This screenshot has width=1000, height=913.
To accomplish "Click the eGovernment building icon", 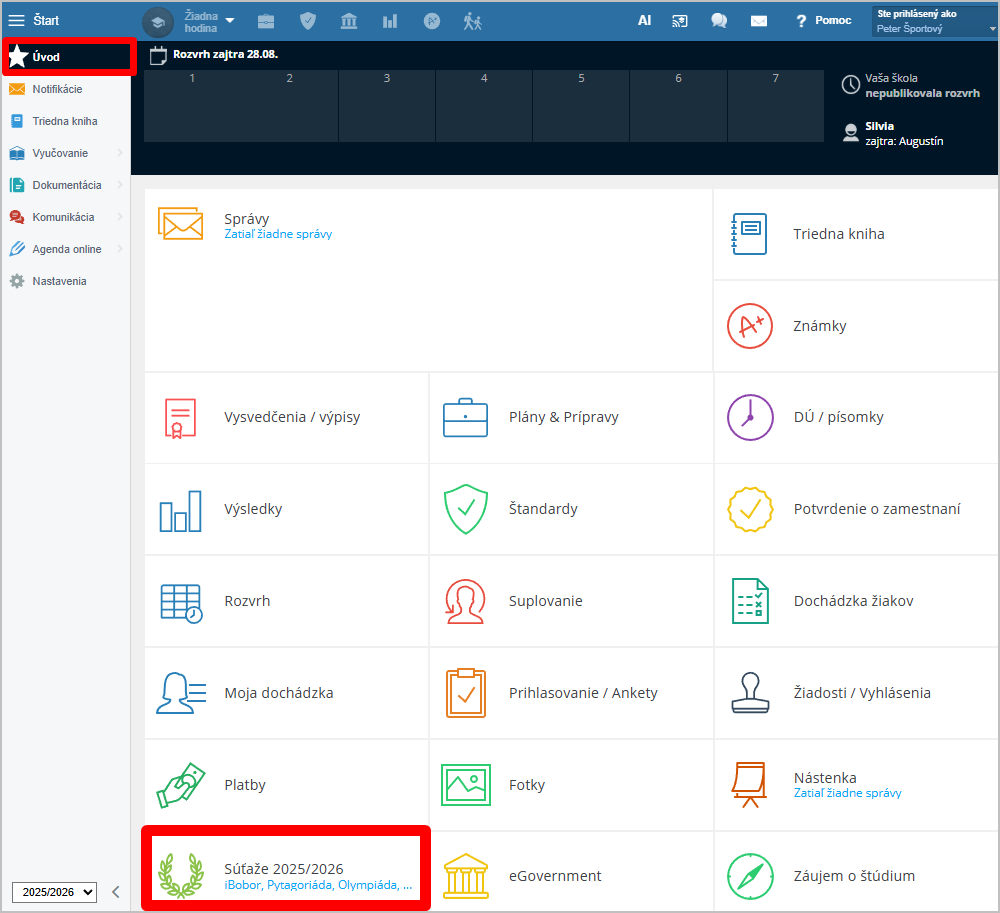I will pyautogui.click(x=464, y=876).
